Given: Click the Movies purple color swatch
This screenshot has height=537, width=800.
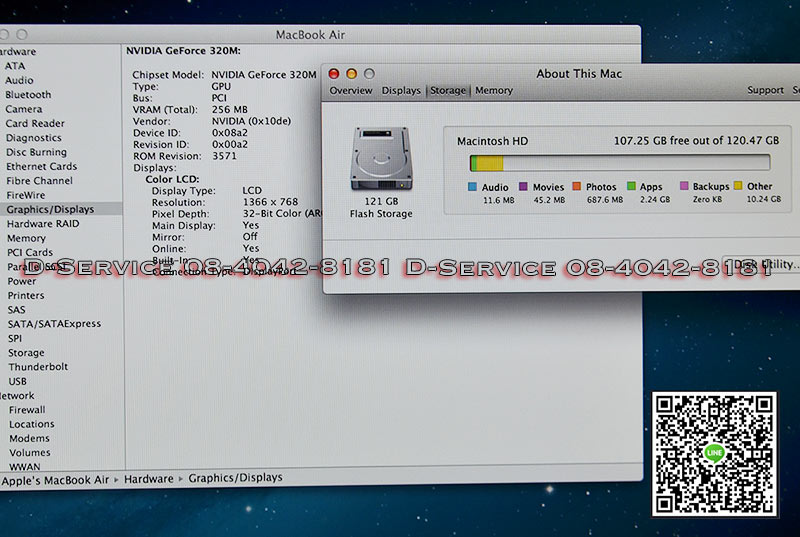Looking at the screenshot, I should coord(523,186).
